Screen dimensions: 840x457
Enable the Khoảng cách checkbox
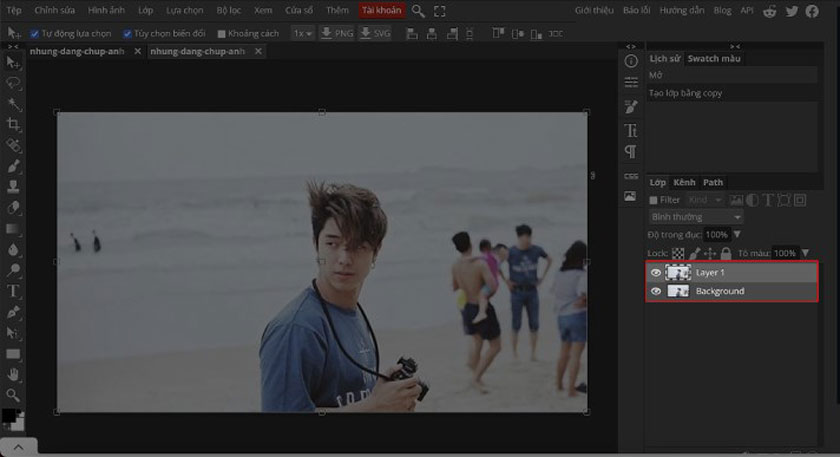tap(221, 34)
